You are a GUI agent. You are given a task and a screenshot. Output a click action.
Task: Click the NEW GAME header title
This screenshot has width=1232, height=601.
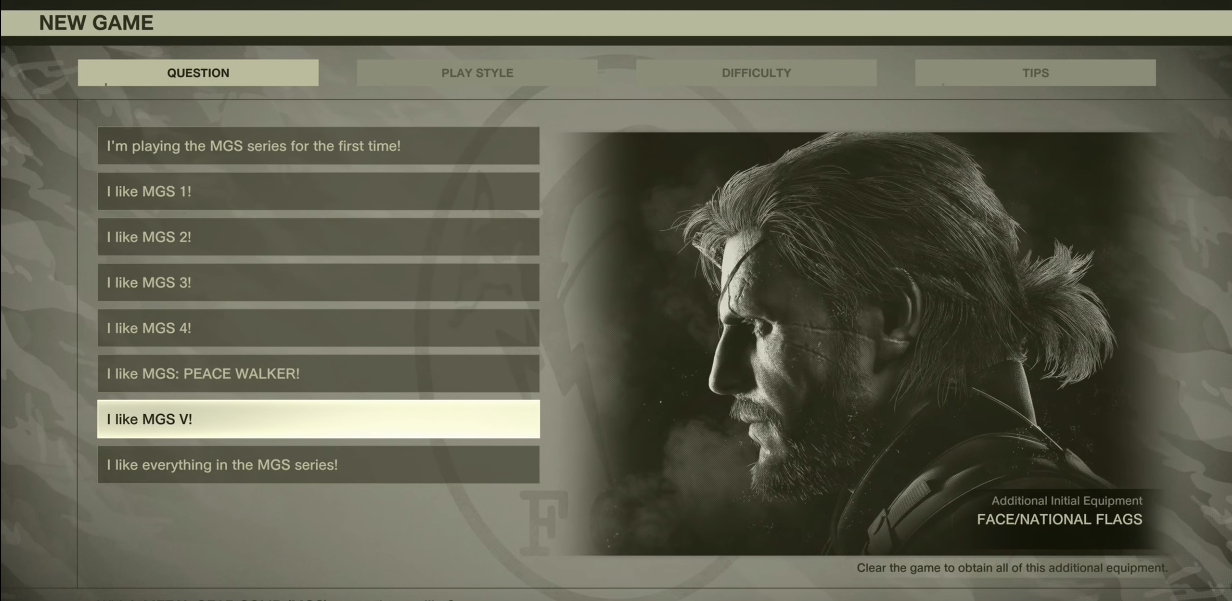[x=96, y=23]
